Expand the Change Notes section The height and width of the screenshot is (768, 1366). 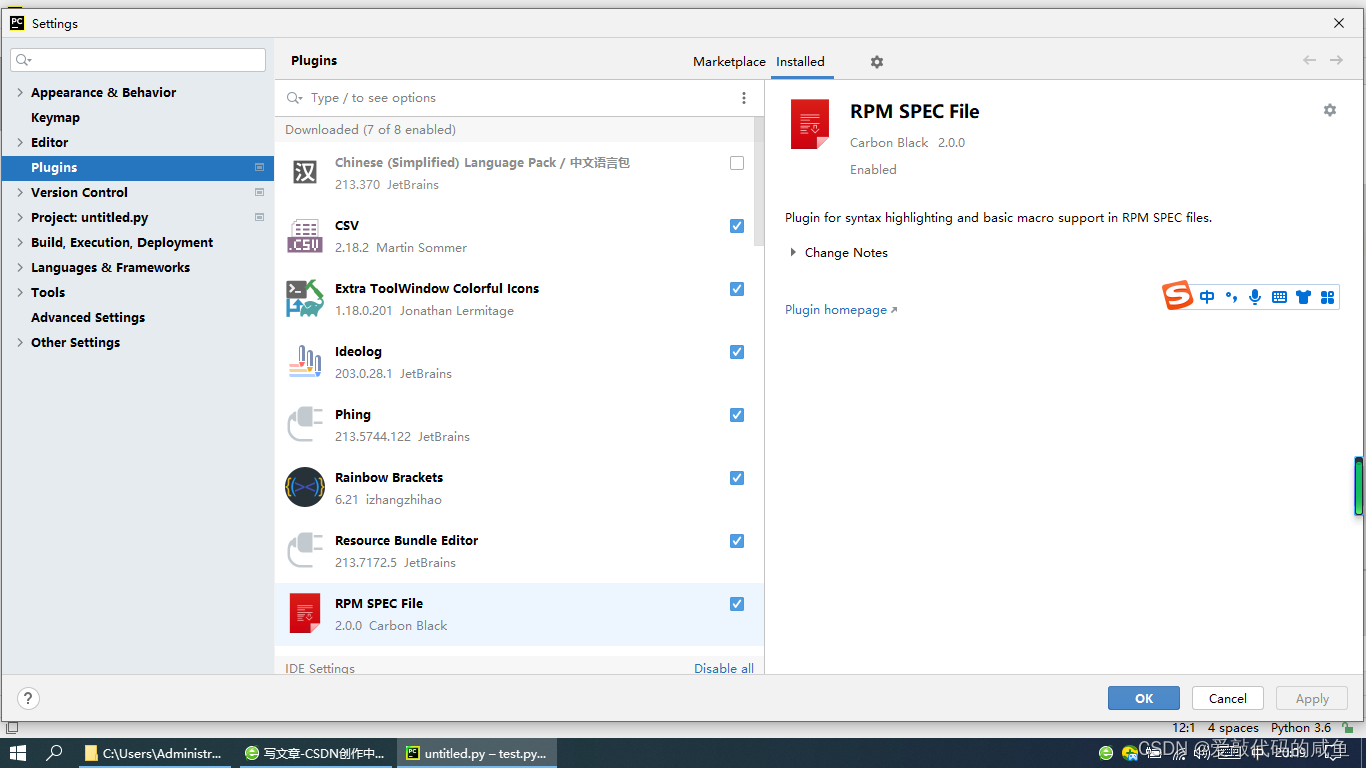click(x=793, y=253)
